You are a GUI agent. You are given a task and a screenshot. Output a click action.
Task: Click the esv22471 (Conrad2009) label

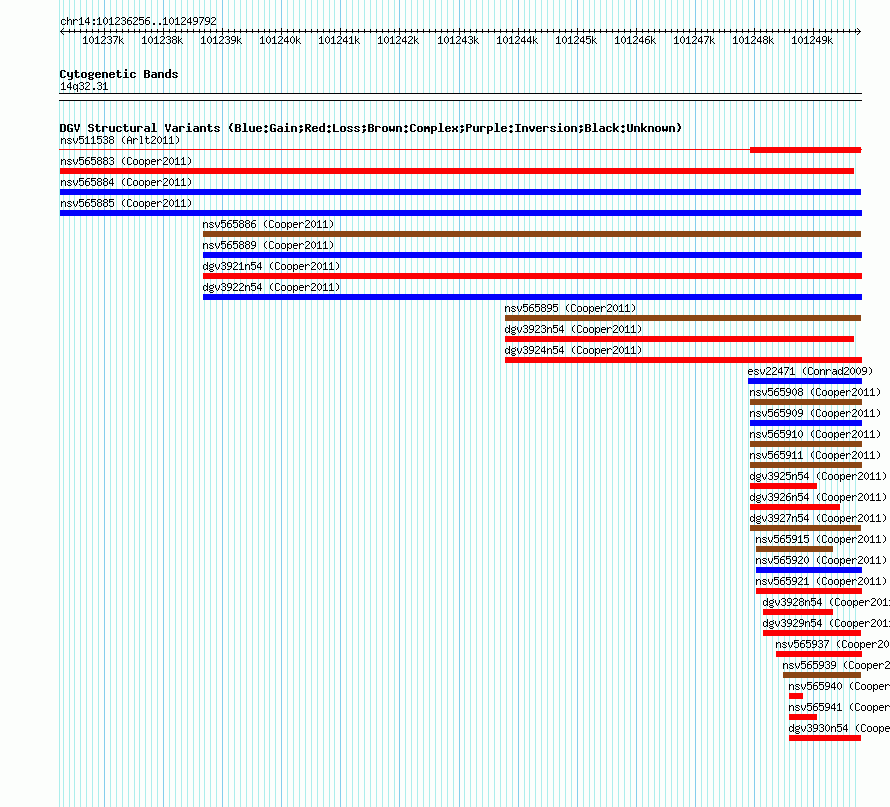[x=811, y=371]
